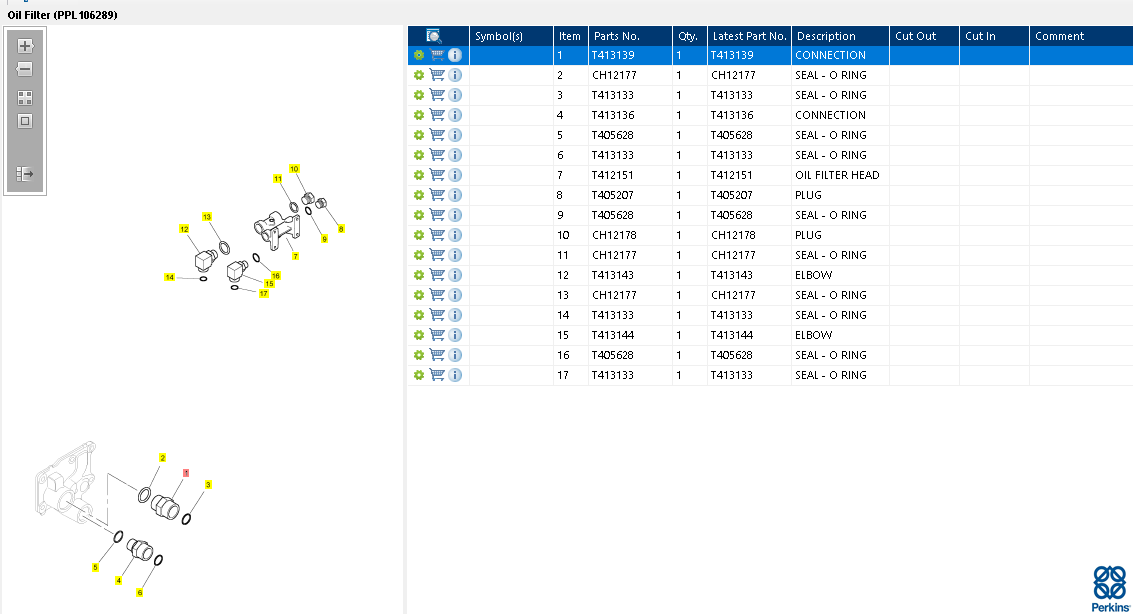Toggle the parts list panel arrow icon
The image size is (1133, 614).
[25, 173]
